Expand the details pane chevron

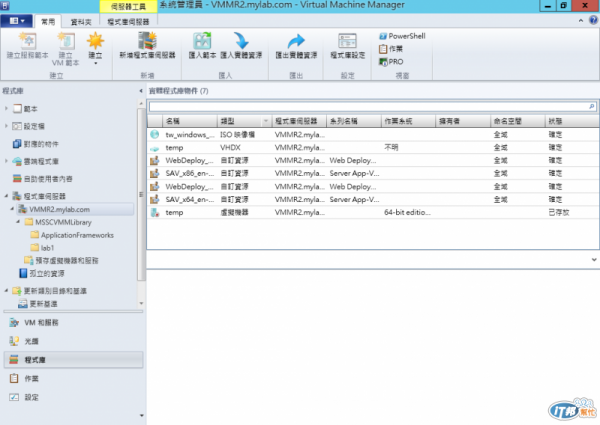pos(594,260)
